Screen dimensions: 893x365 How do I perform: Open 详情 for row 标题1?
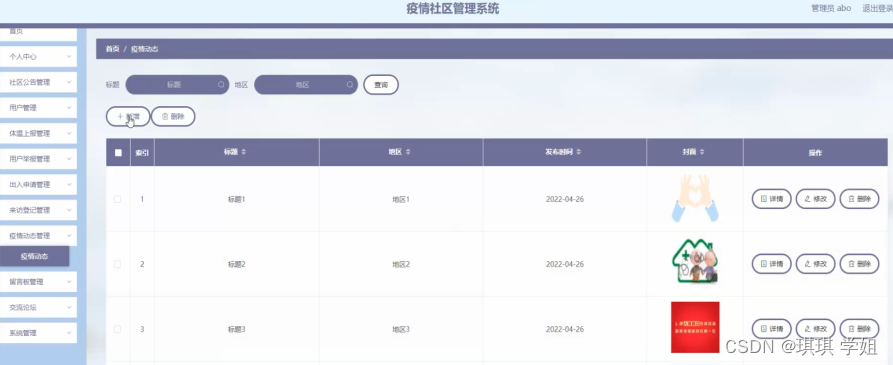[x=772, y=199]
